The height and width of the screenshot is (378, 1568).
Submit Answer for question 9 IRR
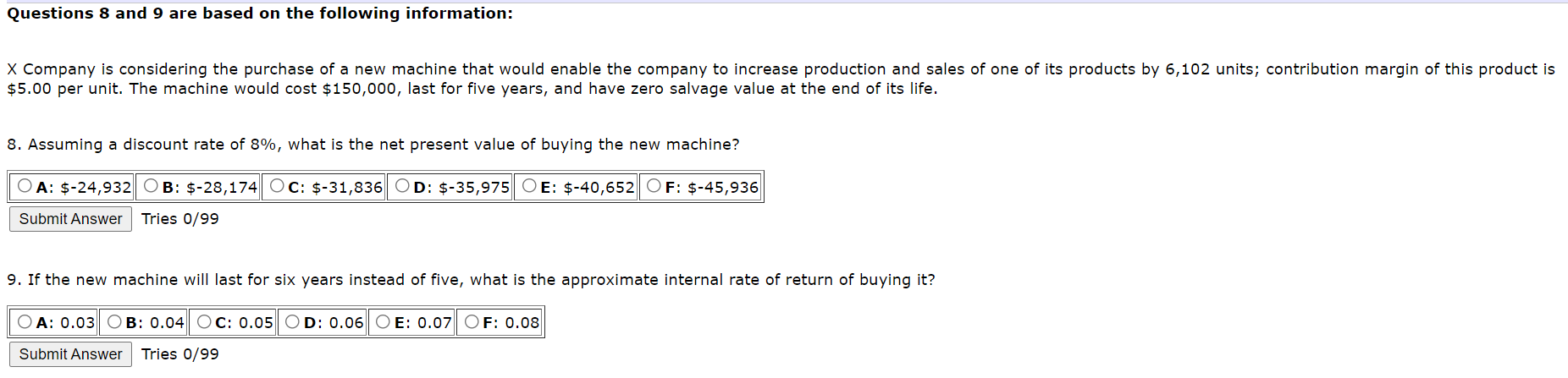(70, 354)
